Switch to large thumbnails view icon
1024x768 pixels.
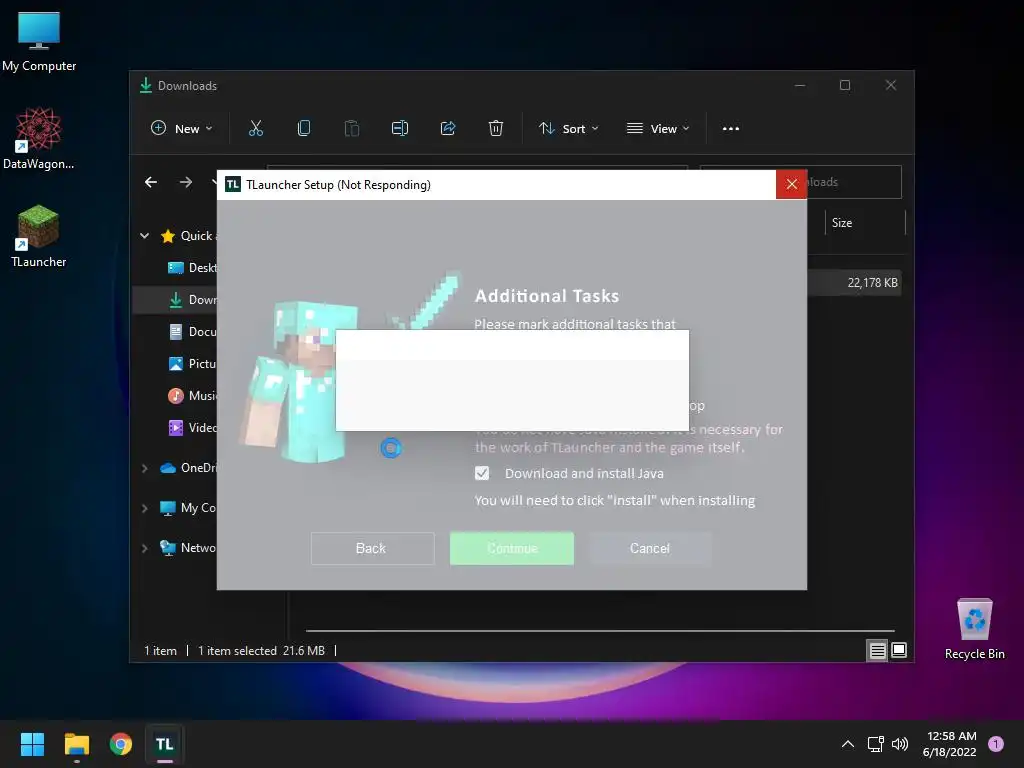(x=899, y=650)
